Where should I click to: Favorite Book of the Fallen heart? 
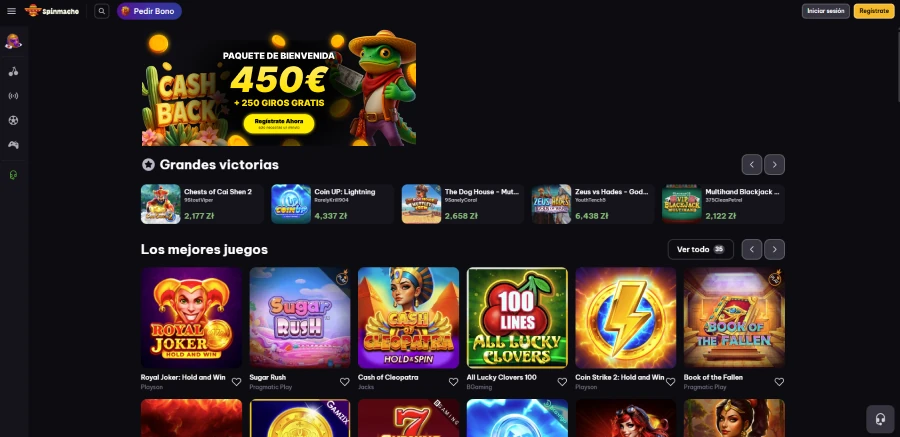coord(779,382)
